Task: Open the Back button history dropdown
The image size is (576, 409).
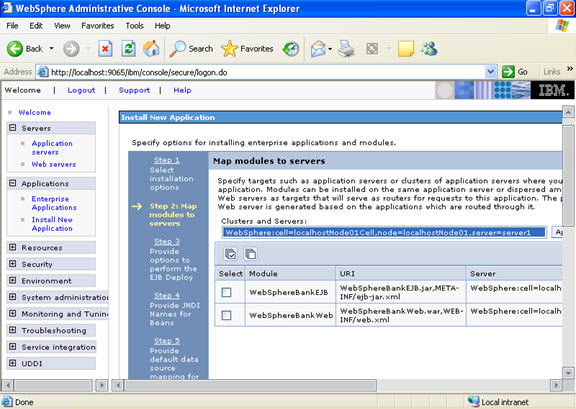Action: pyautogui.click(x=51, y=49)
